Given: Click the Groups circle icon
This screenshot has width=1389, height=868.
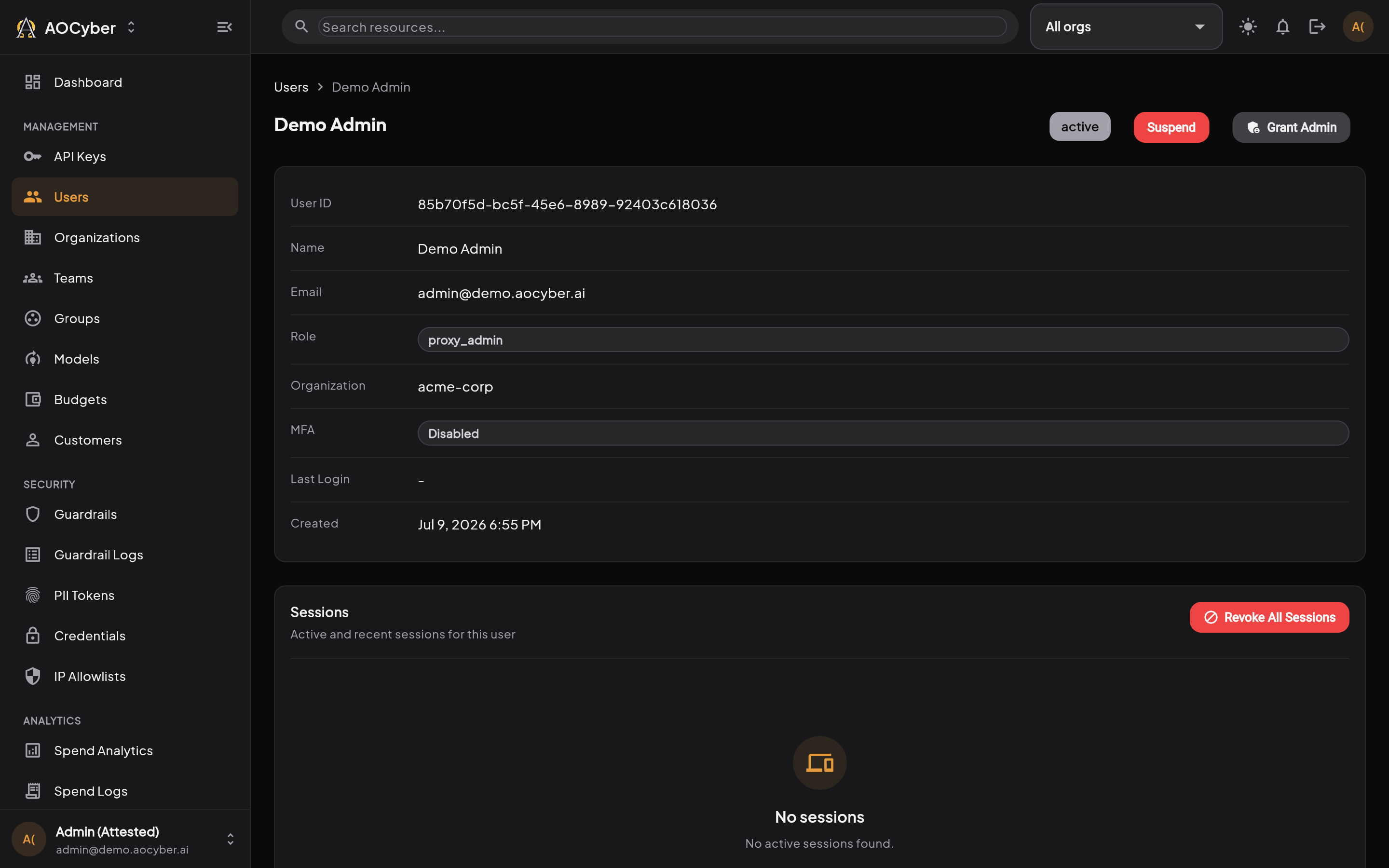Looking at the screenshot, I should (33, 318).
